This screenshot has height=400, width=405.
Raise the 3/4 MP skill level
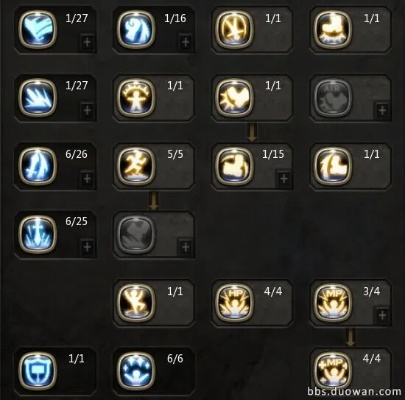[382, 315]
